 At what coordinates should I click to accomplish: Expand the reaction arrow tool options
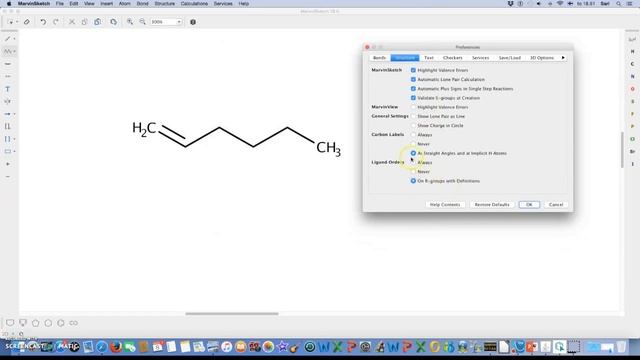pos(14,114)
